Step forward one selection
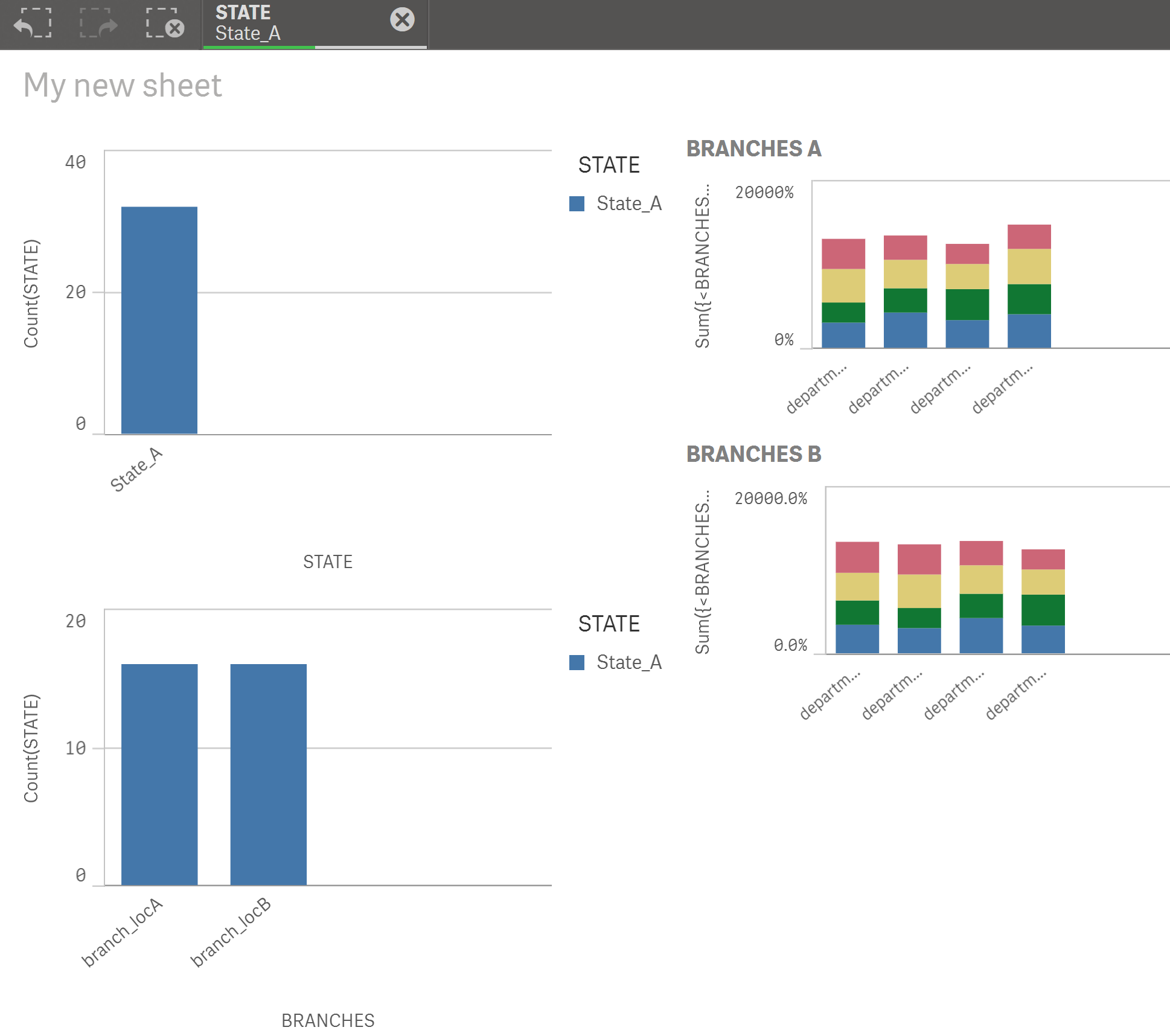The image size is (1170, 1036). [98, 24]
